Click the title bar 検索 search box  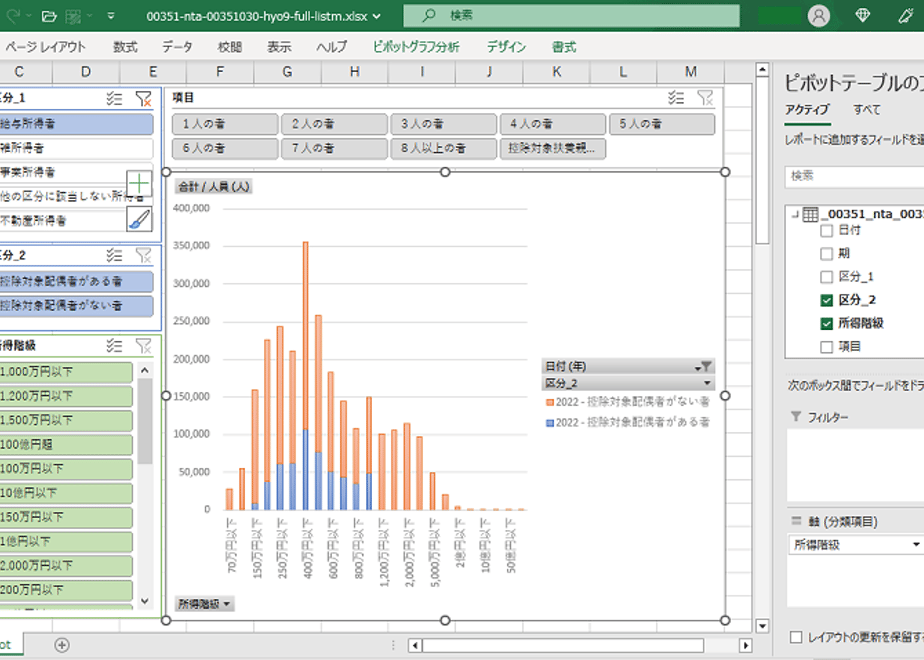[571, 16]
